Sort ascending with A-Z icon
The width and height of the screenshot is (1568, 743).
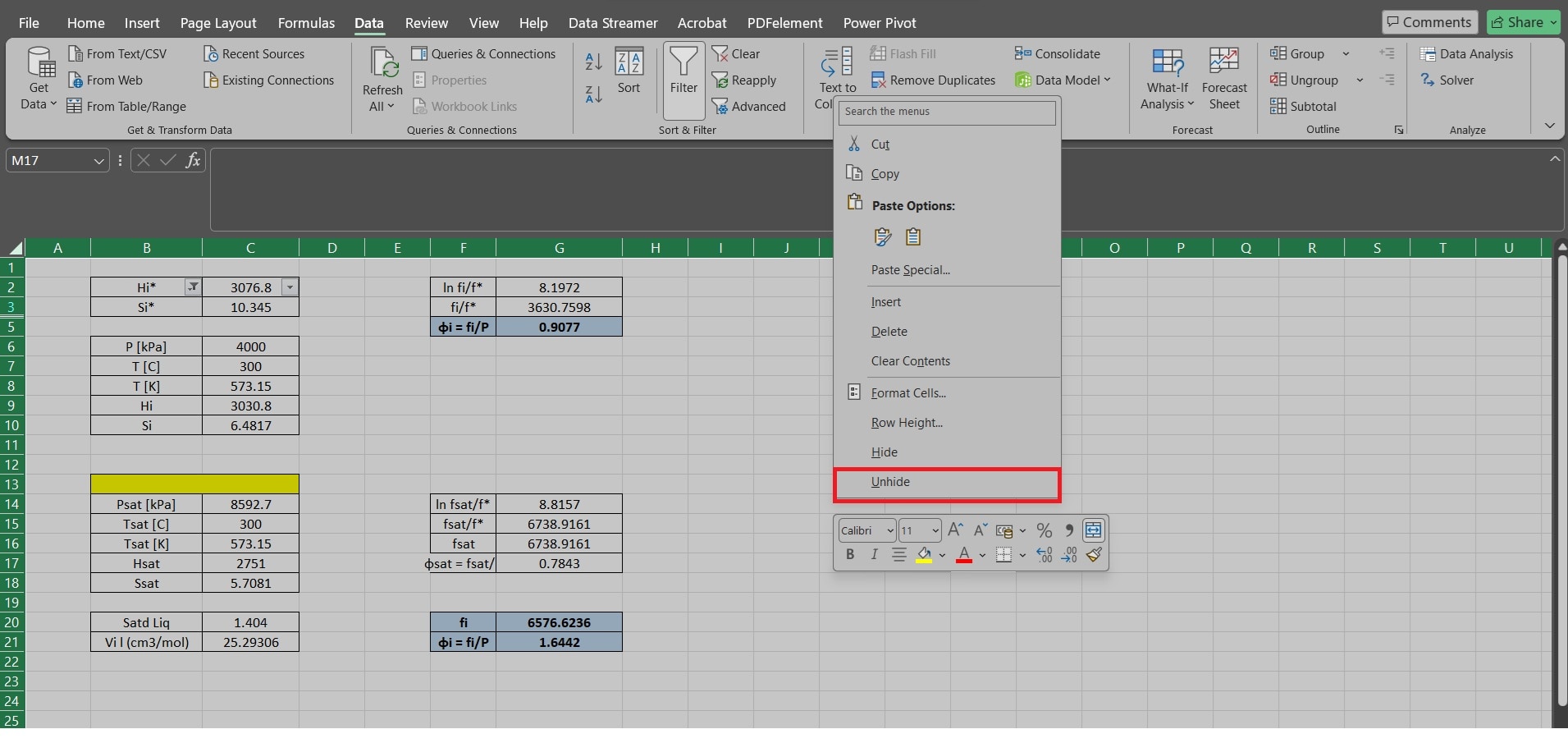pos(593,62)
